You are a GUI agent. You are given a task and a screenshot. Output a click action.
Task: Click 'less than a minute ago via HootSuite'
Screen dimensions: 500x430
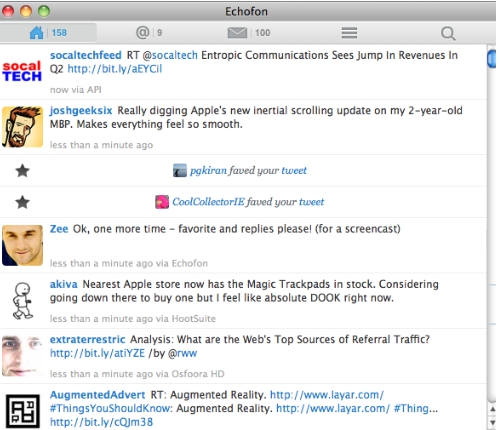click(x=133, y=319)
